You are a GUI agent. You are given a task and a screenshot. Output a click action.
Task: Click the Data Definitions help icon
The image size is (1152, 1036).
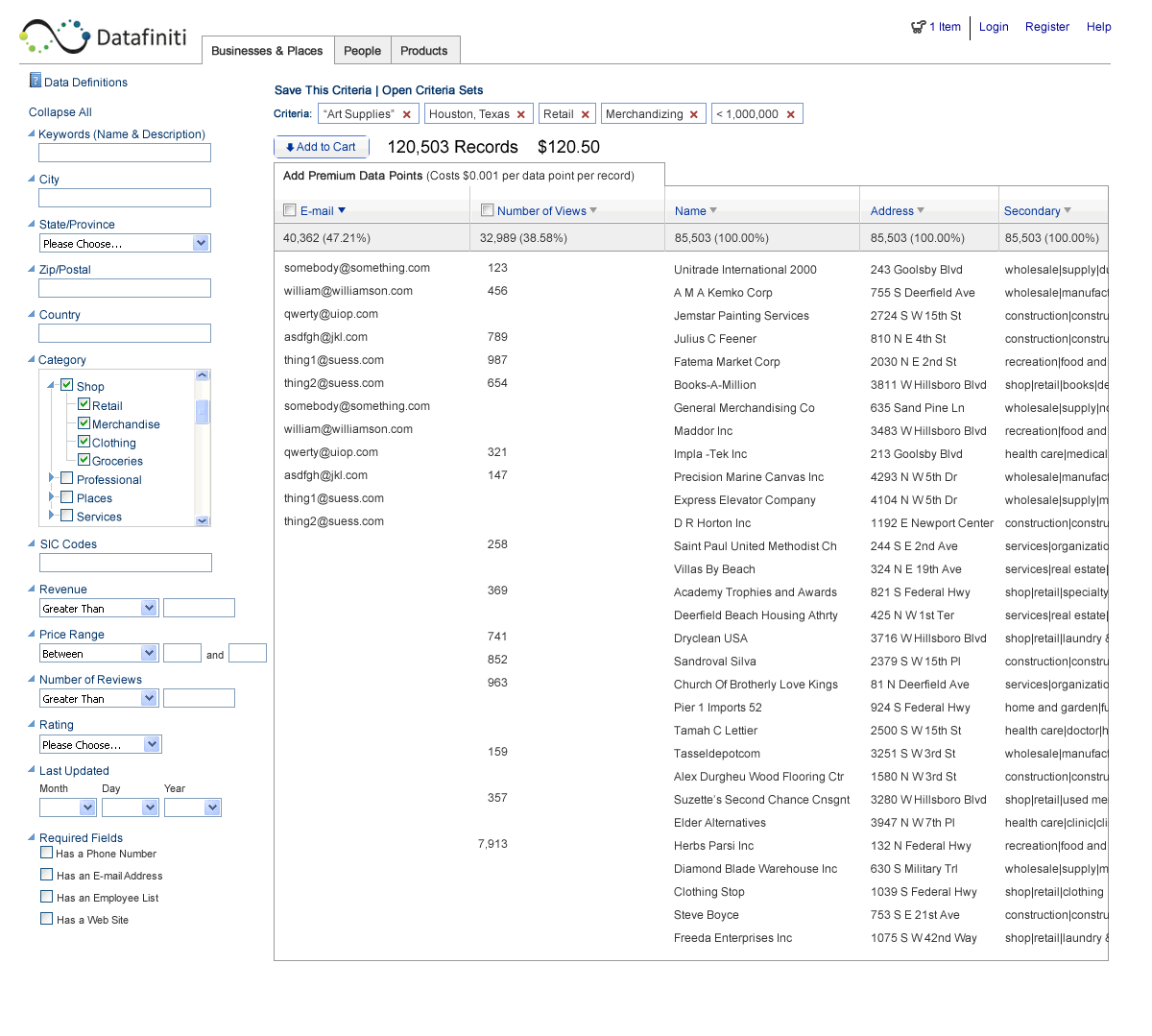click(36, 81)
